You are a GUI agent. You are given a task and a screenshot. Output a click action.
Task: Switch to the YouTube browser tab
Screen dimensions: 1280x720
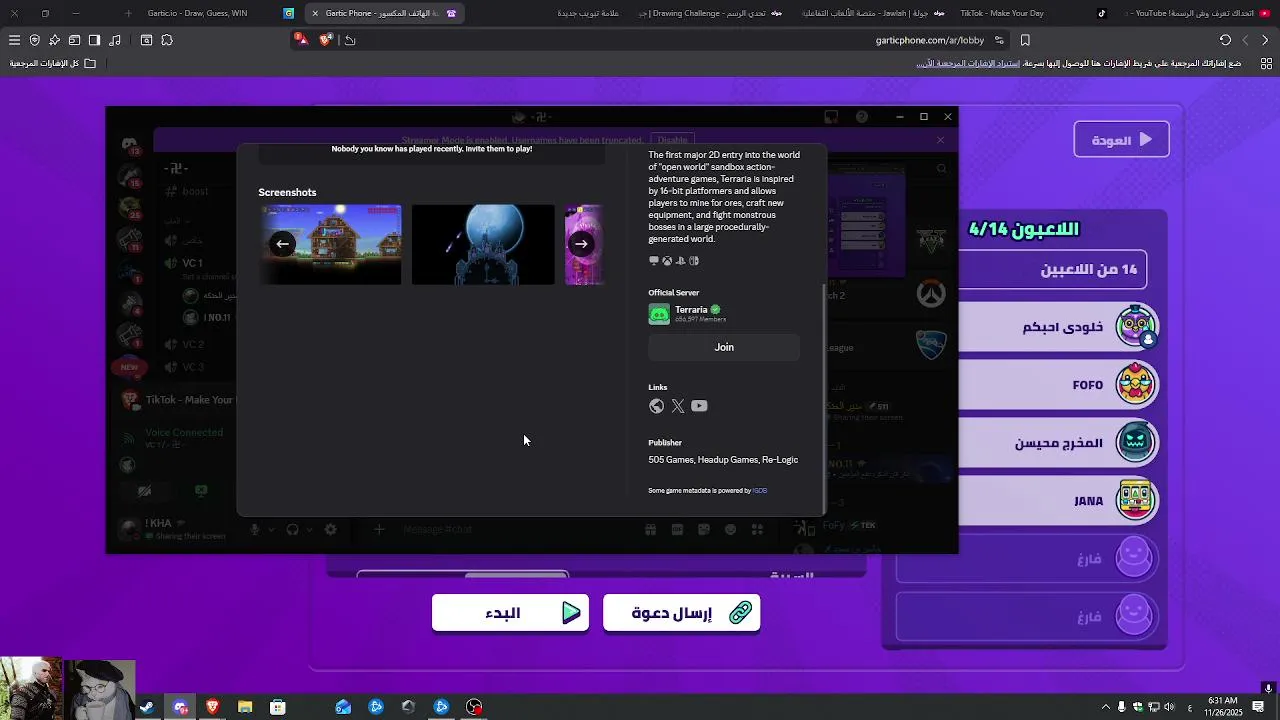tap(1195, 13)
